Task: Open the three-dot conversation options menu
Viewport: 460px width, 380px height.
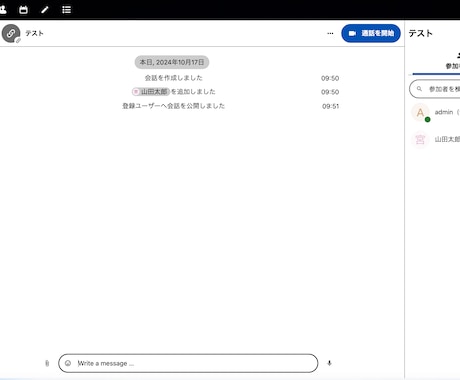Action: click(x=330, y=33)
